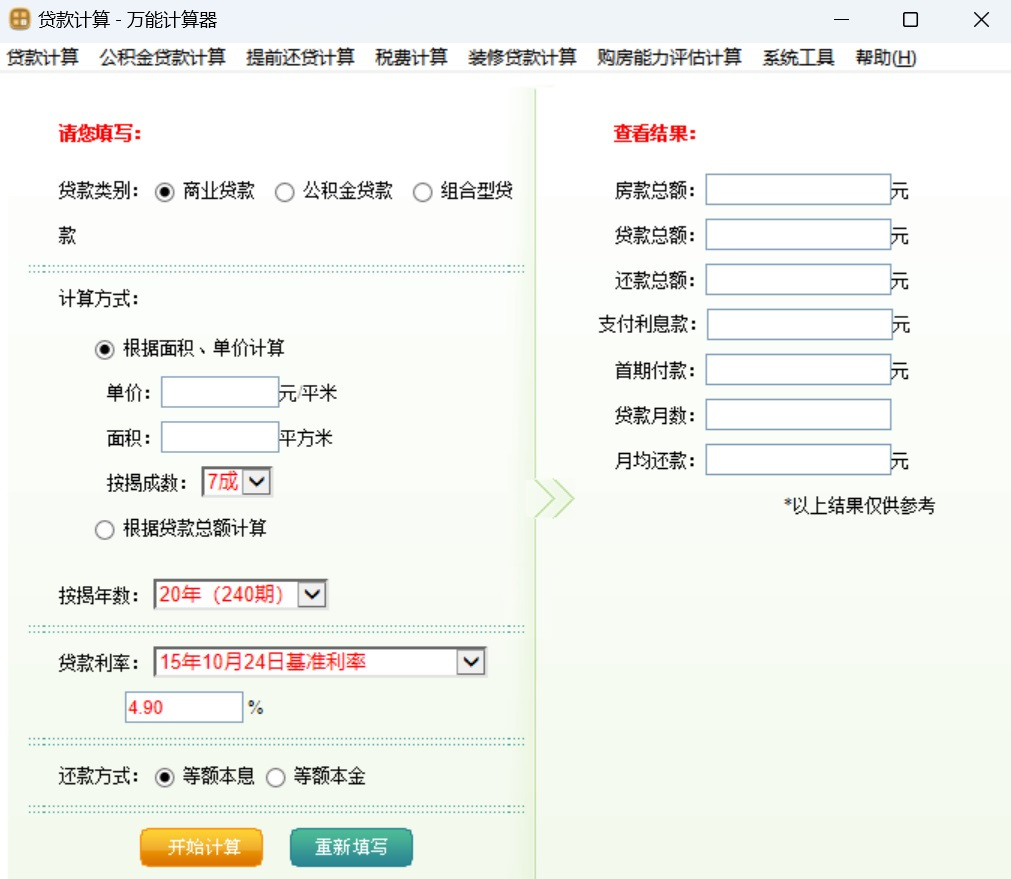The image size is (1011, 879).
Task: Click the 月均还款 result field
Action: pyautogui.click(x=797, y=460)
